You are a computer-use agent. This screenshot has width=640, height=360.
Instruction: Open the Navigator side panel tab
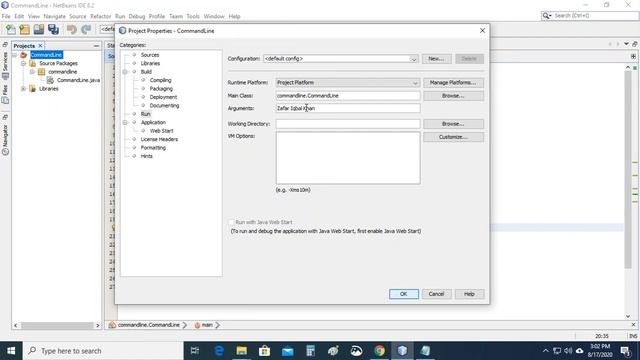[5, 139]
